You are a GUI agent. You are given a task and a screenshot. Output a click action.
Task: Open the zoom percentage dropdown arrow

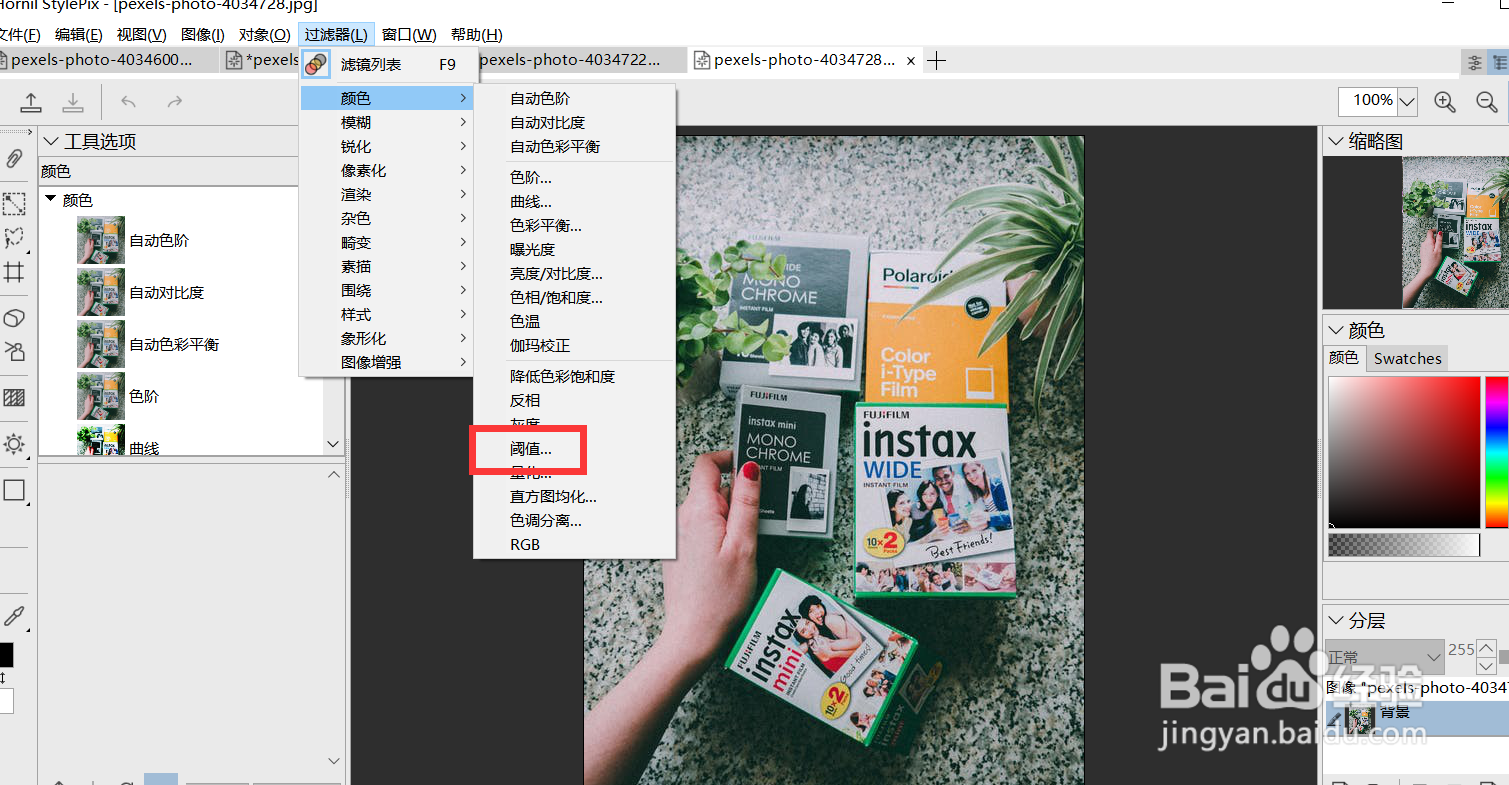(x=1407, y=101)
